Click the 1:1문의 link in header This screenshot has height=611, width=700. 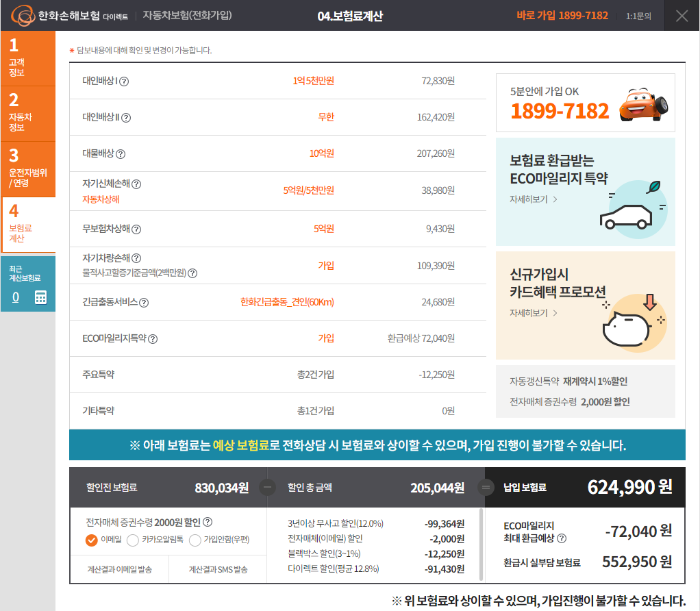[638, 16]
